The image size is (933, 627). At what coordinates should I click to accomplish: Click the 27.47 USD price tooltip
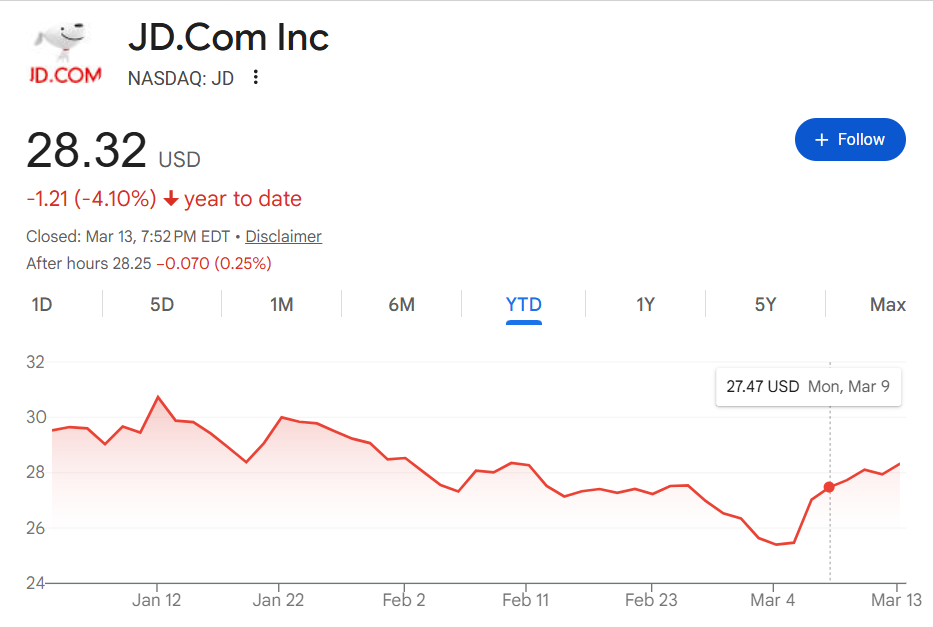point(808,386)
